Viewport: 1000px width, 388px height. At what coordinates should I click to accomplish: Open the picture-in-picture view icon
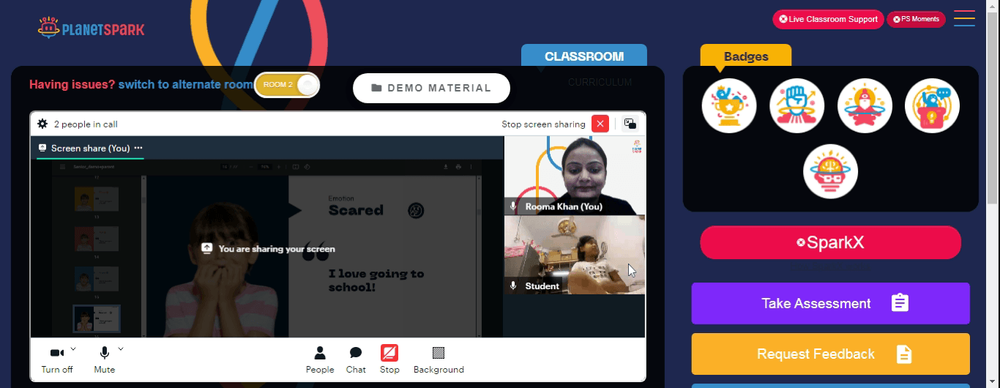[630, 124]
